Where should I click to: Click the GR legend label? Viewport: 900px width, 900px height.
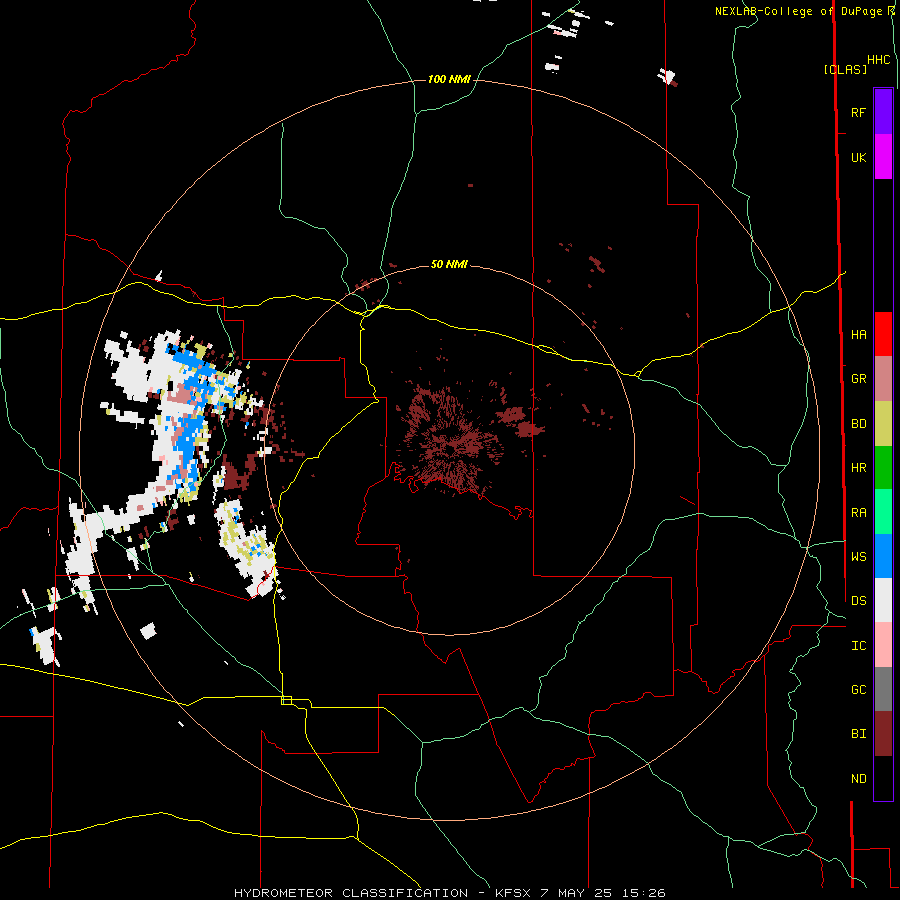click(858, 379)
